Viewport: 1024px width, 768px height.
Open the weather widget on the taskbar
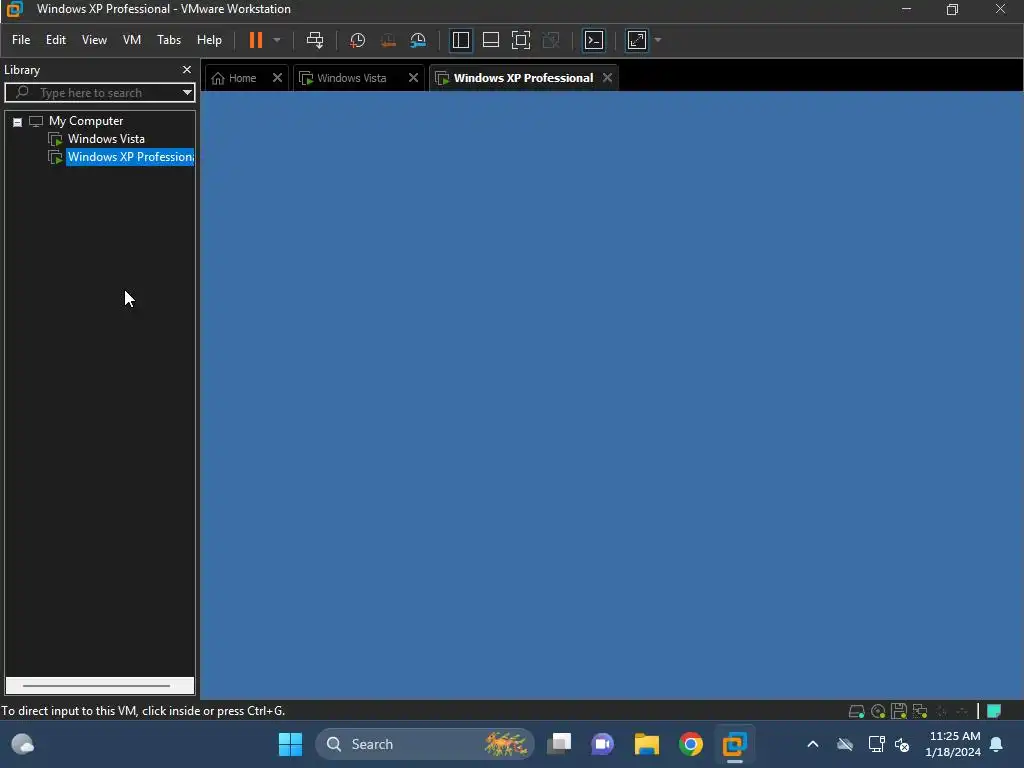coord(23,744)
